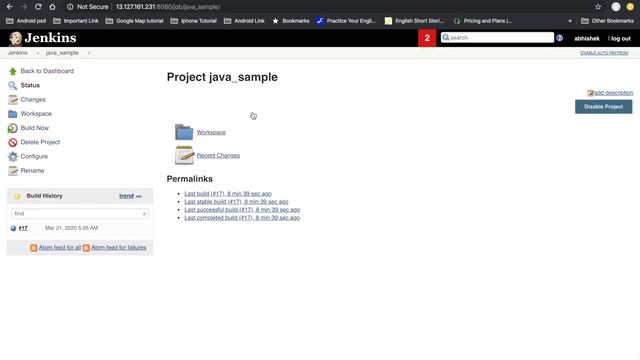Select Delete Project in the sidebar

[x=40, y=142]
